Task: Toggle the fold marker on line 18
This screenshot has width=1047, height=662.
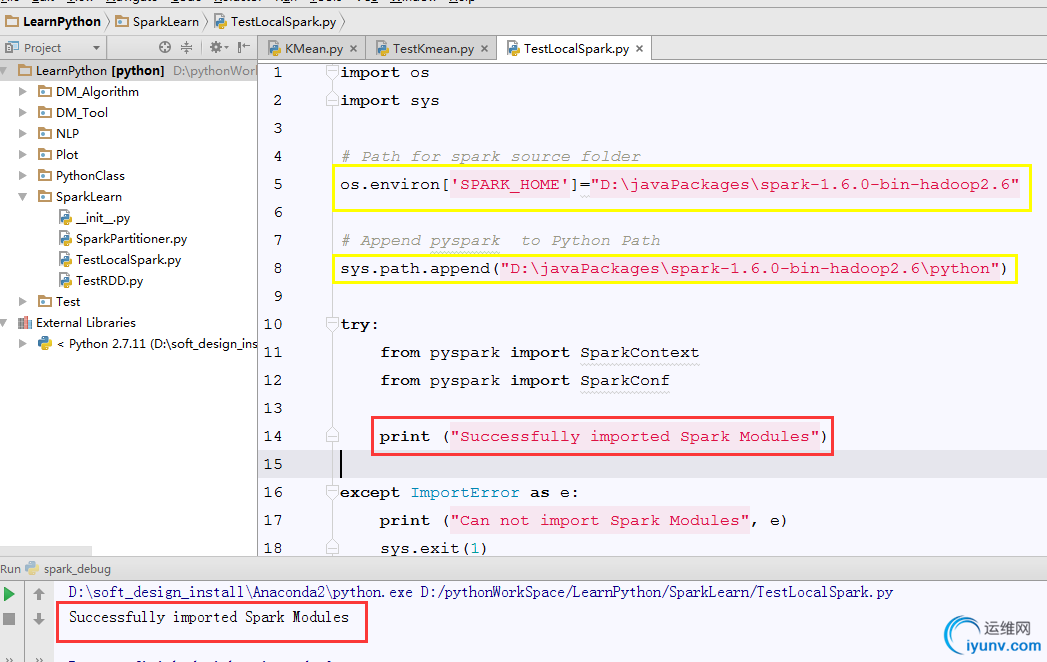Action: tap(332, 548)
